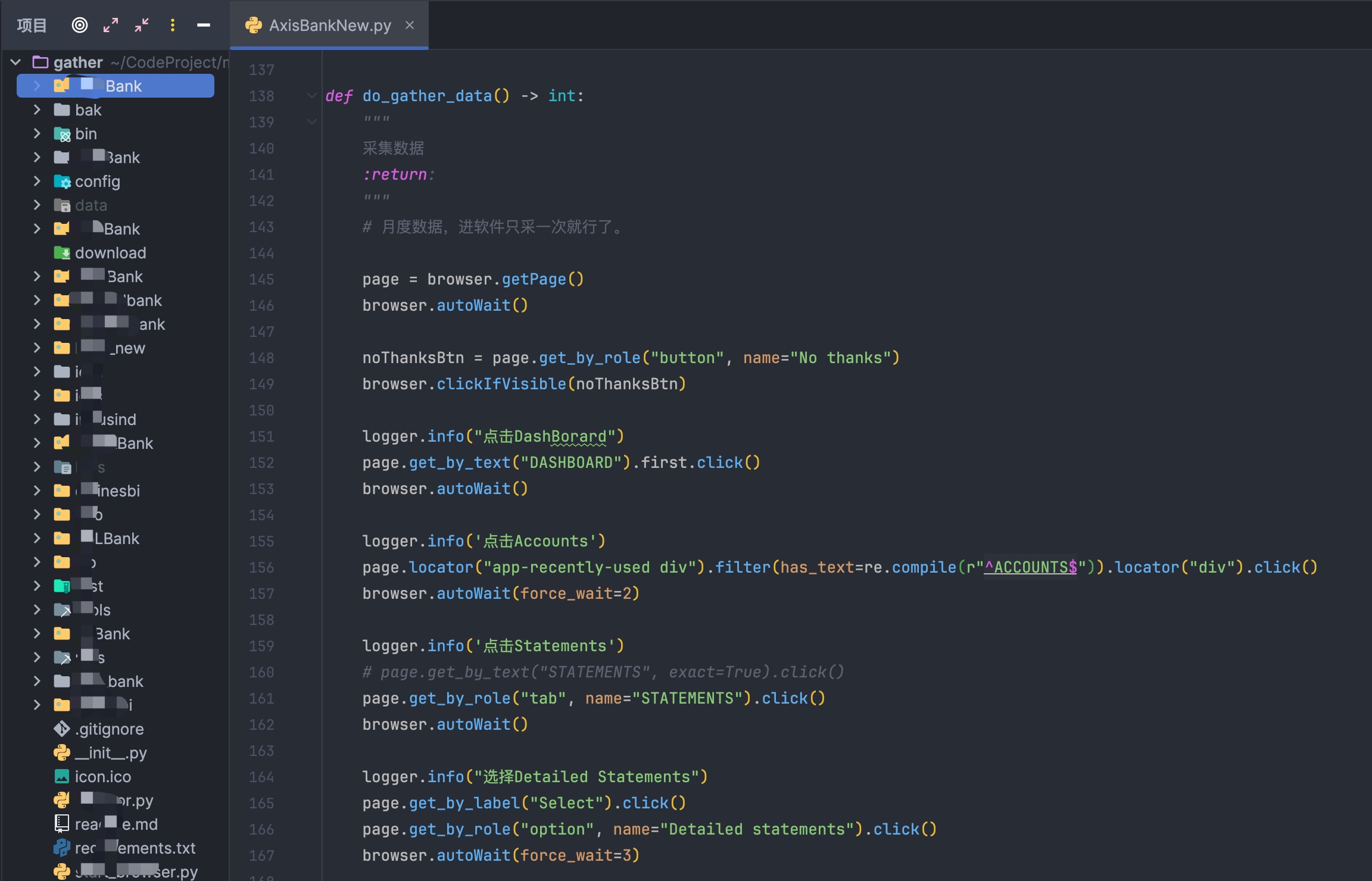Click the icon.ico image file icon

pos(62,776)
